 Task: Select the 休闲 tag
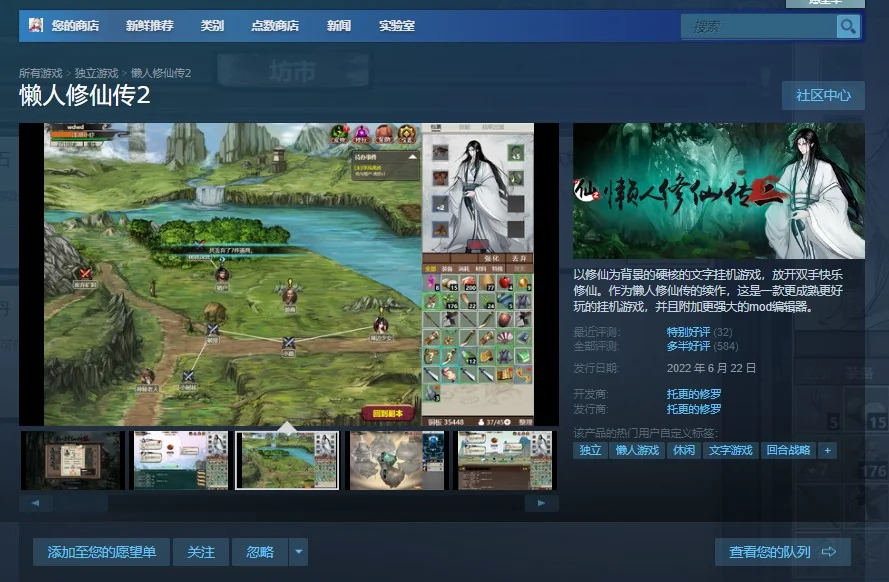[x=684, y=451]
